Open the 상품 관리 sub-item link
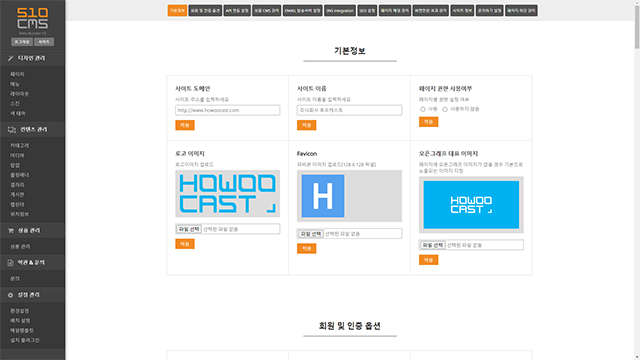The width and height of the screenshot is (640, 360). (20, 247)
